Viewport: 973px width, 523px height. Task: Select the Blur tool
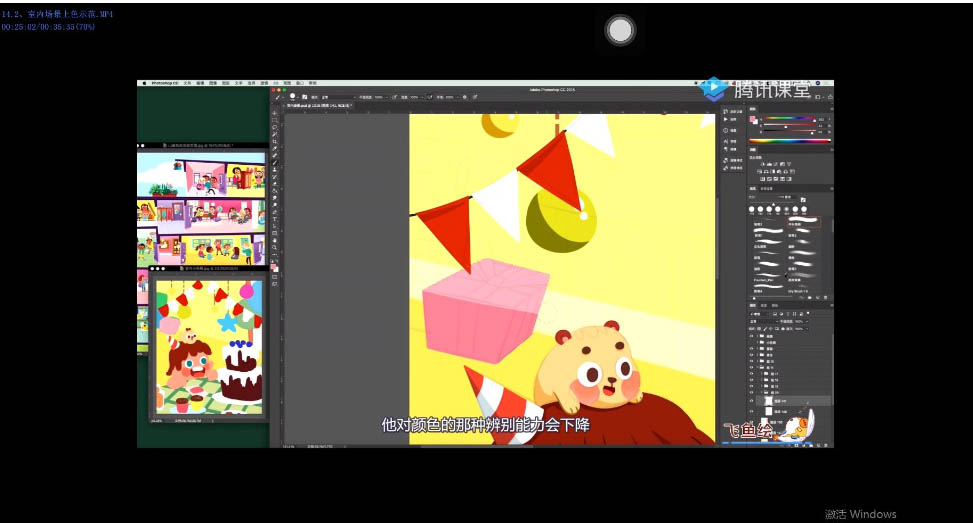(274, 198)
